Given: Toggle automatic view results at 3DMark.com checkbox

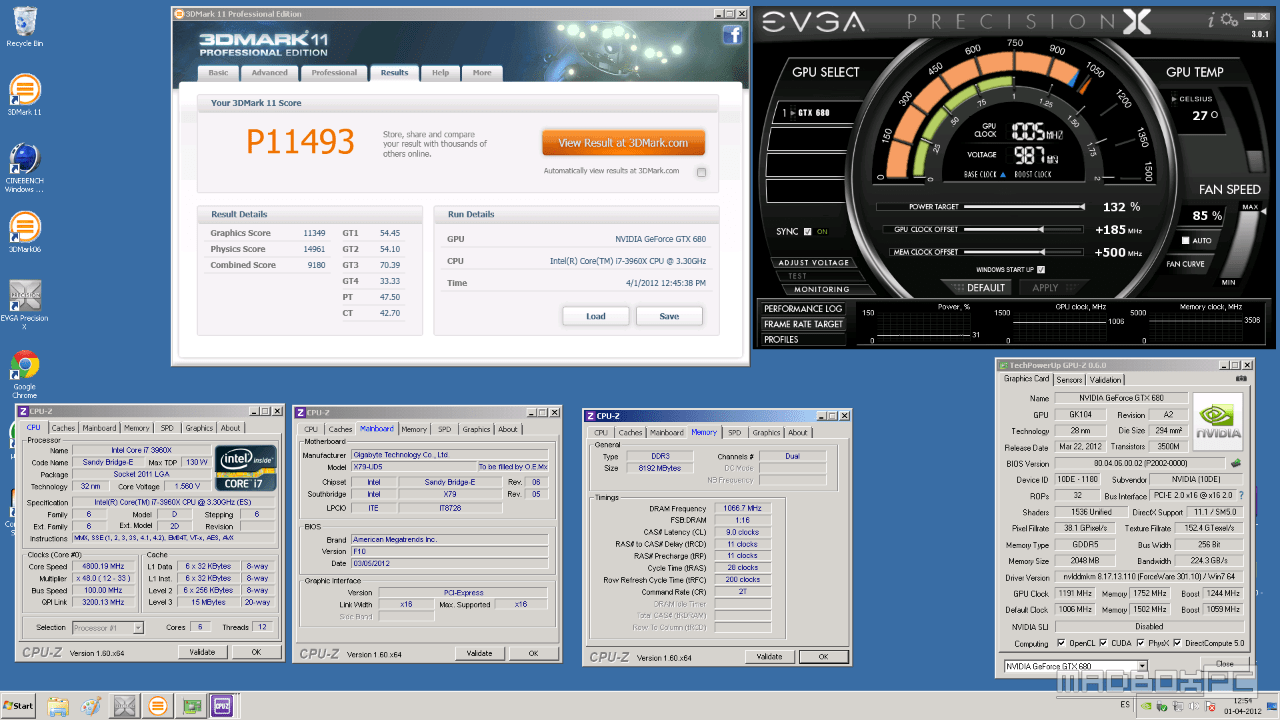Looking at the screenshot, I should [701, 172].
